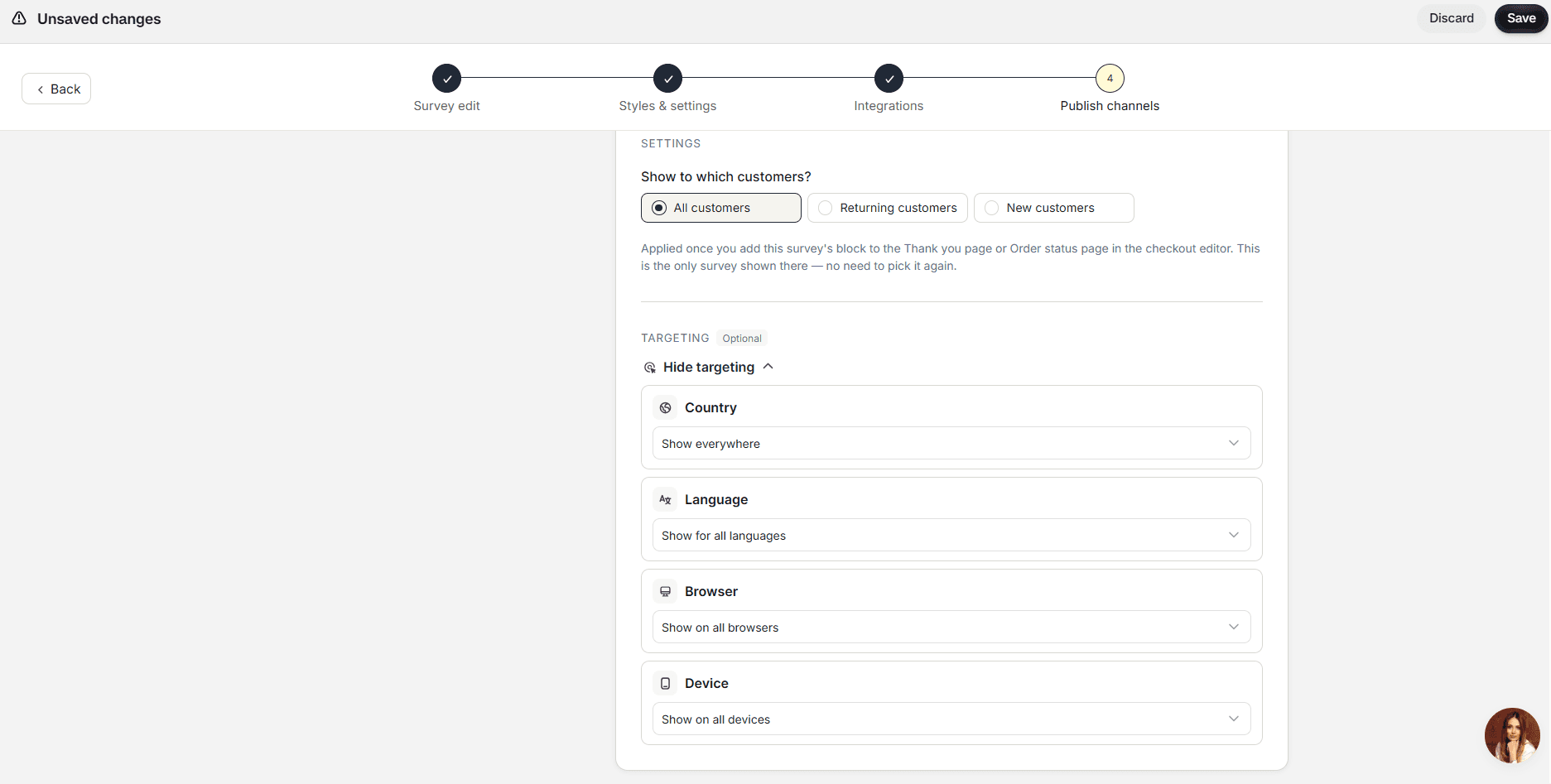Click the 'Show to which customers?' heading
Image resolution: width=1551 pixels, height=784 pixels.
(x=726, y=176)
